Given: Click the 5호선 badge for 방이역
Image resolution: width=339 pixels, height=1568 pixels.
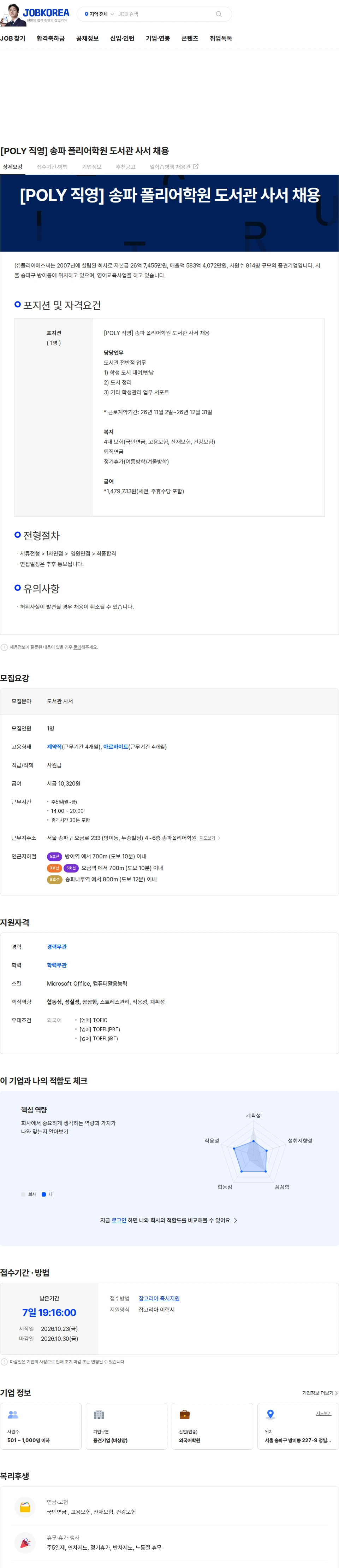Looking at the screenshot, I should 54,856.
